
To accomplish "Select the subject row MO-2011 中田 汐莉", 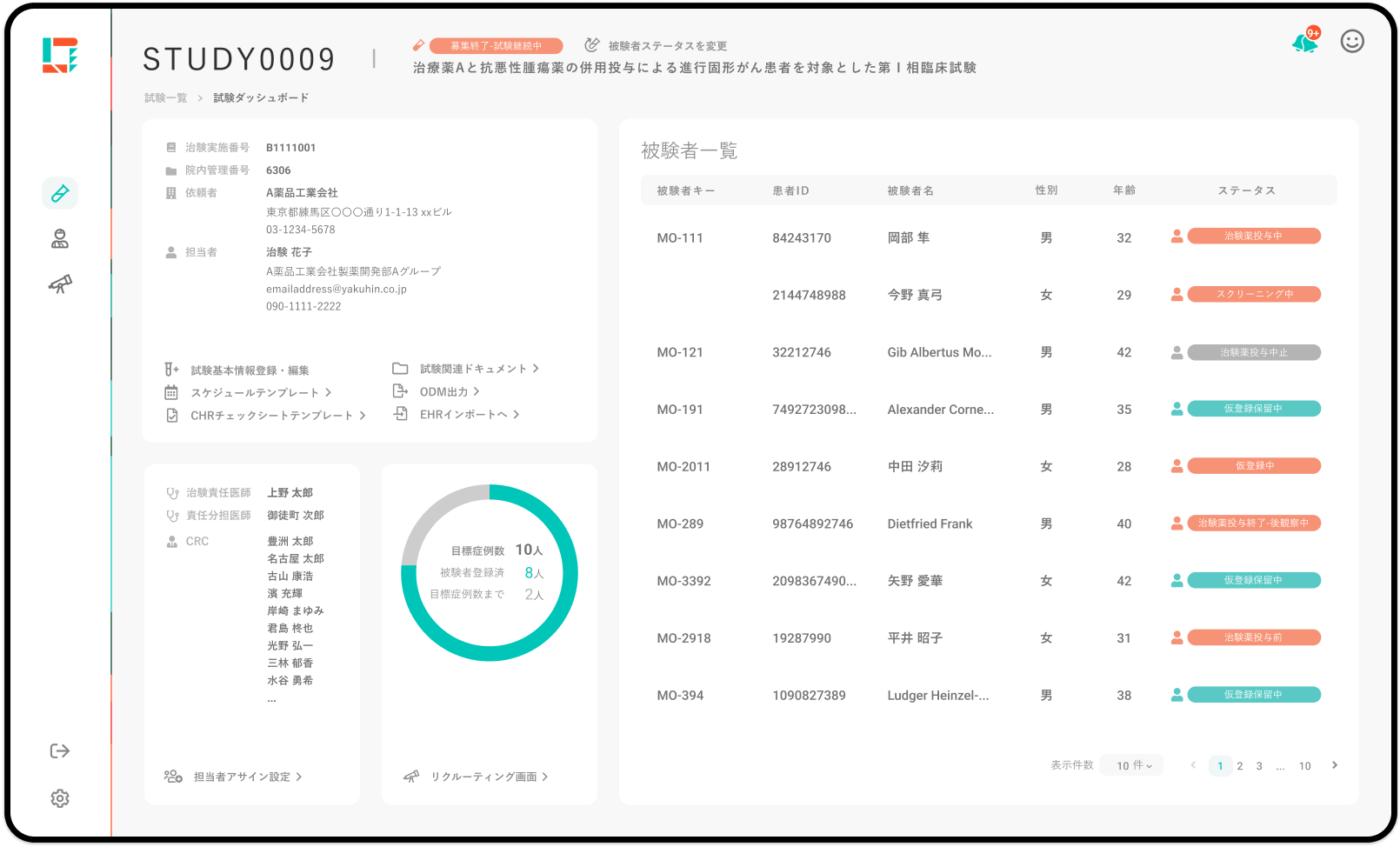I will click(x=914, y=467).
